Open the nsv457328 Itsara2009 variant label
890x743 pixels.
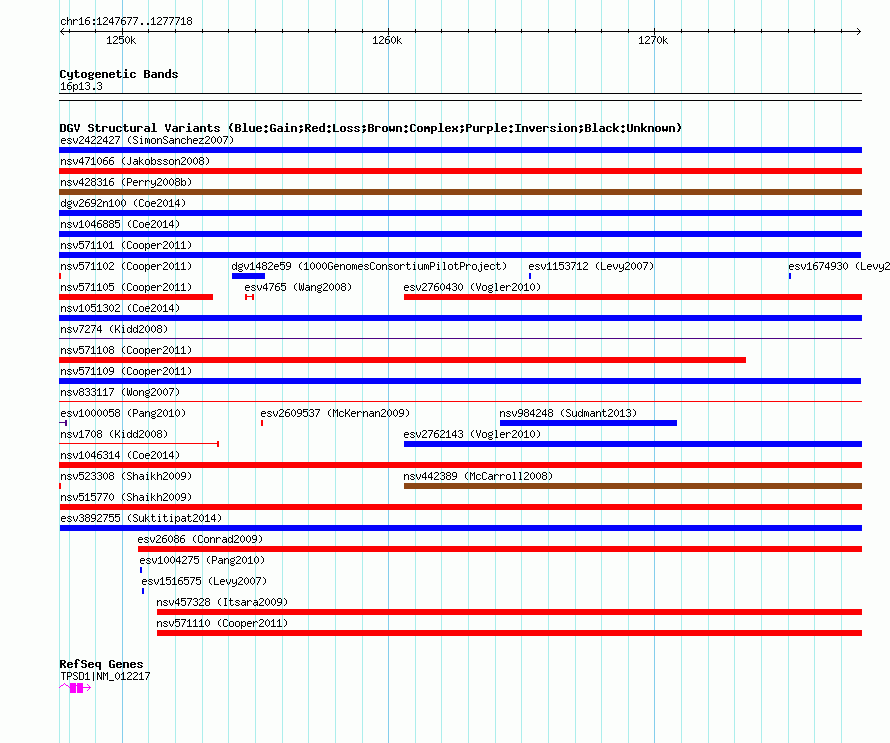[222, 602]
